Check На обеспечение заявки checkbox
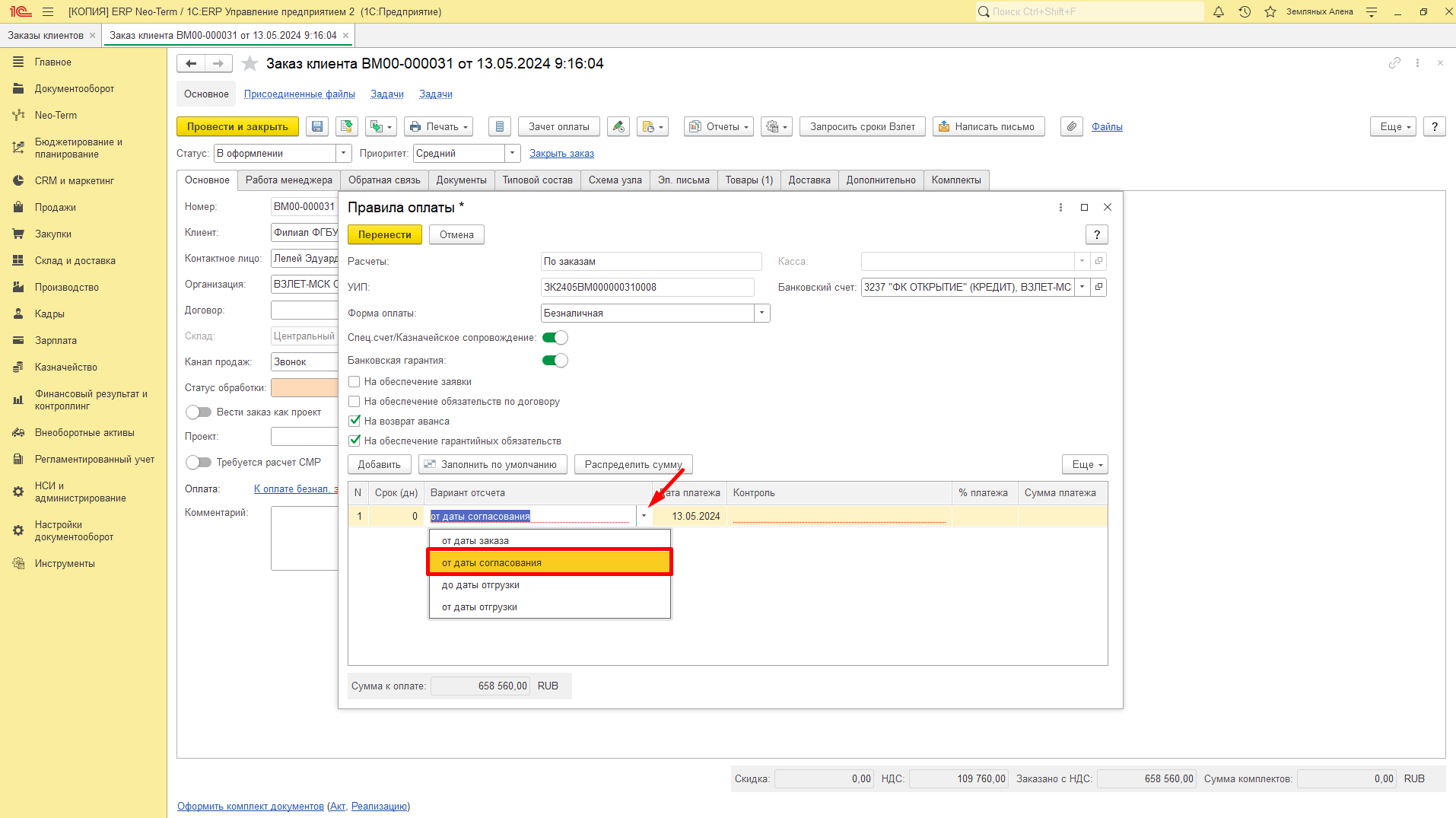Viewport: 1456px width, 818px height. pyautogui.click(x=354, y=382)
